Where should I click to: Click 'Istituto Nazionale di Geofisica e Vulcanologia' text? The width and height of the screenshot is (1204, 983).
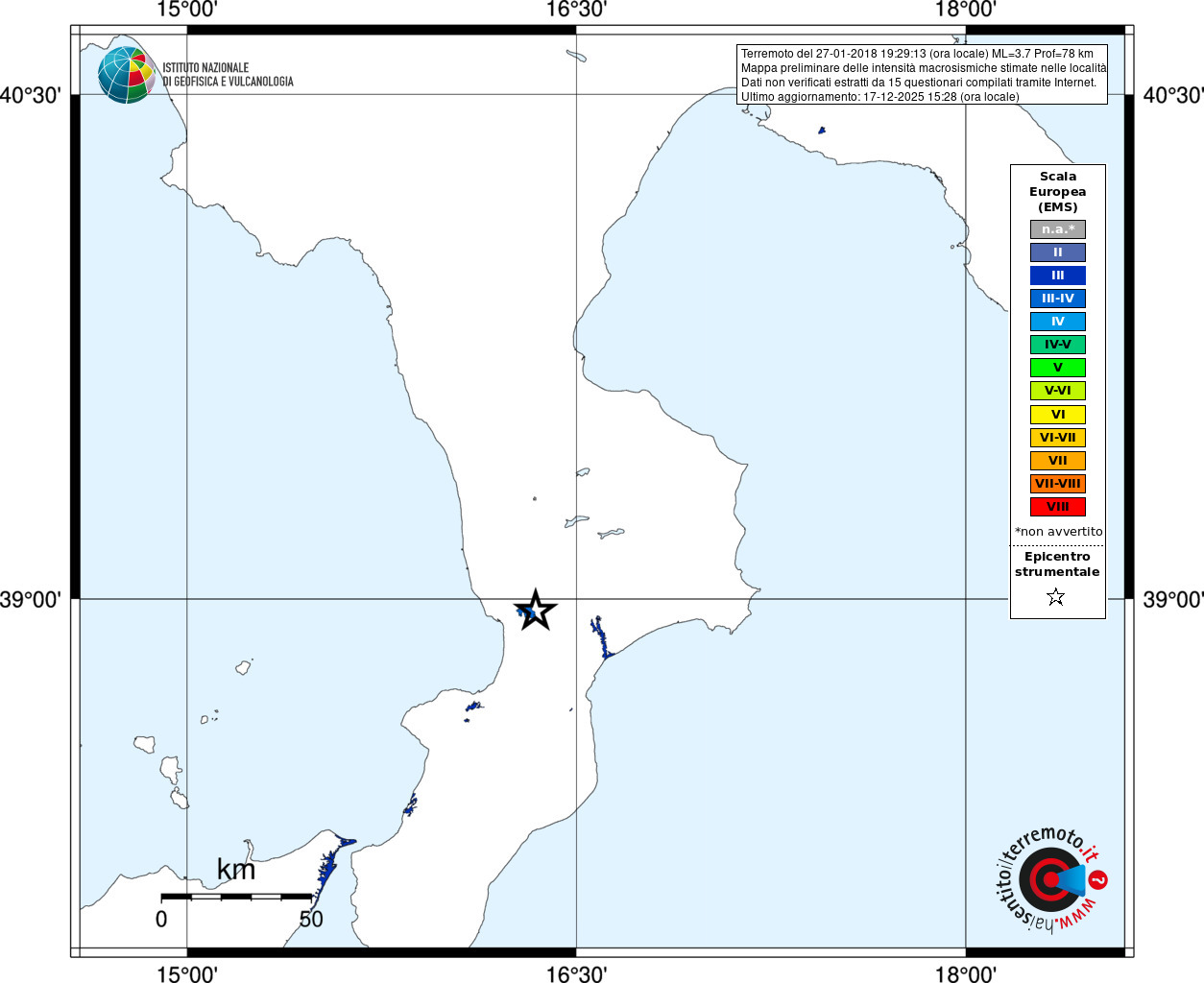(x=228, y=75)
